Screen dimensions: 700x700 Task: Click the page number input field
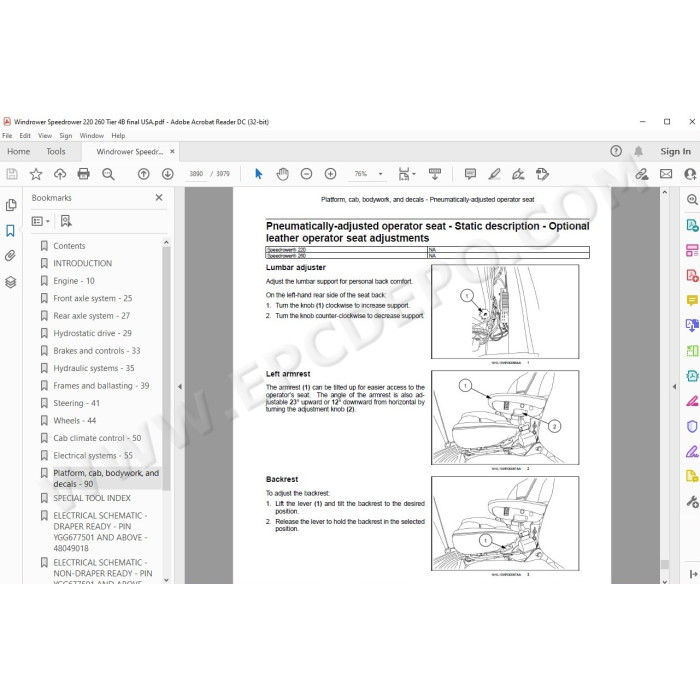(196, 174)
